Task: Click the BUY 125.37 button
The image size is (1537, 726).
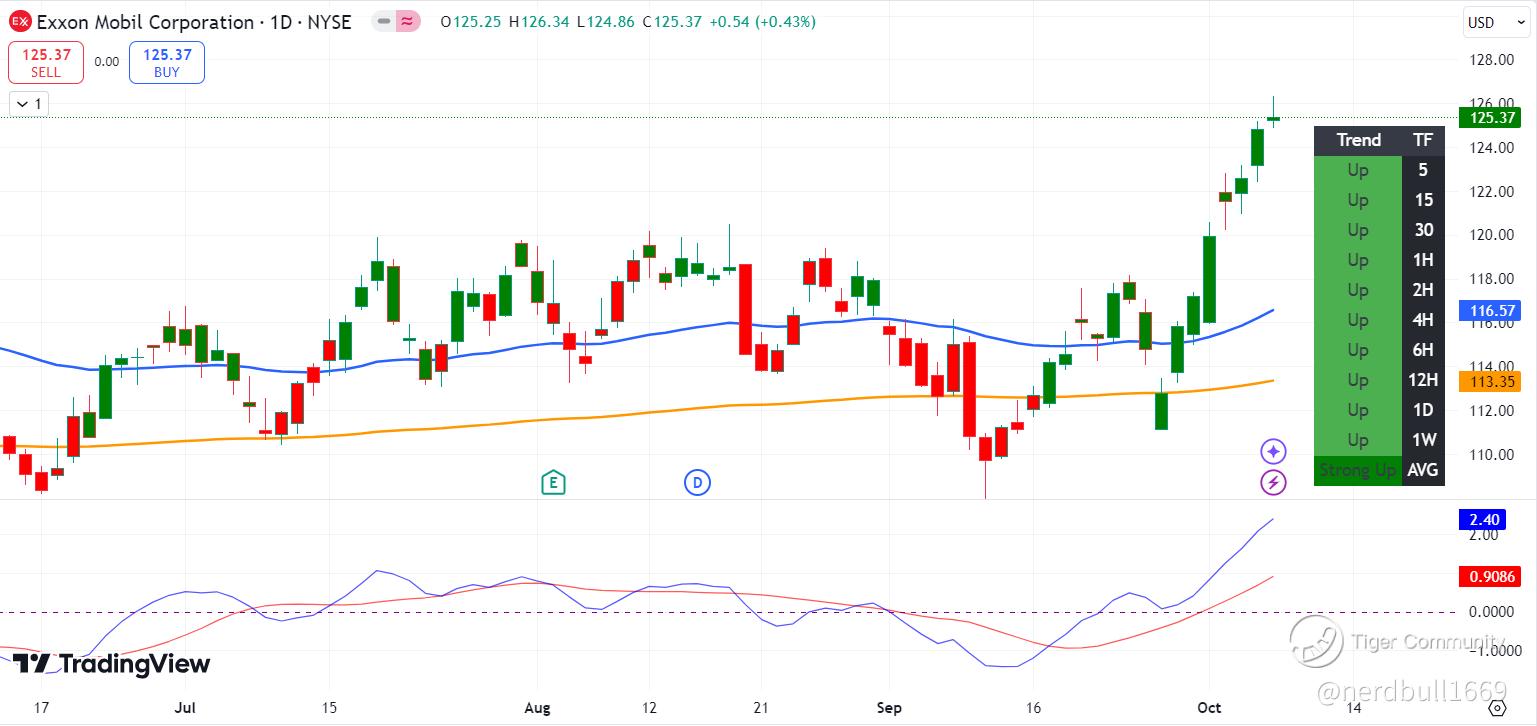Action: (167, 62)
